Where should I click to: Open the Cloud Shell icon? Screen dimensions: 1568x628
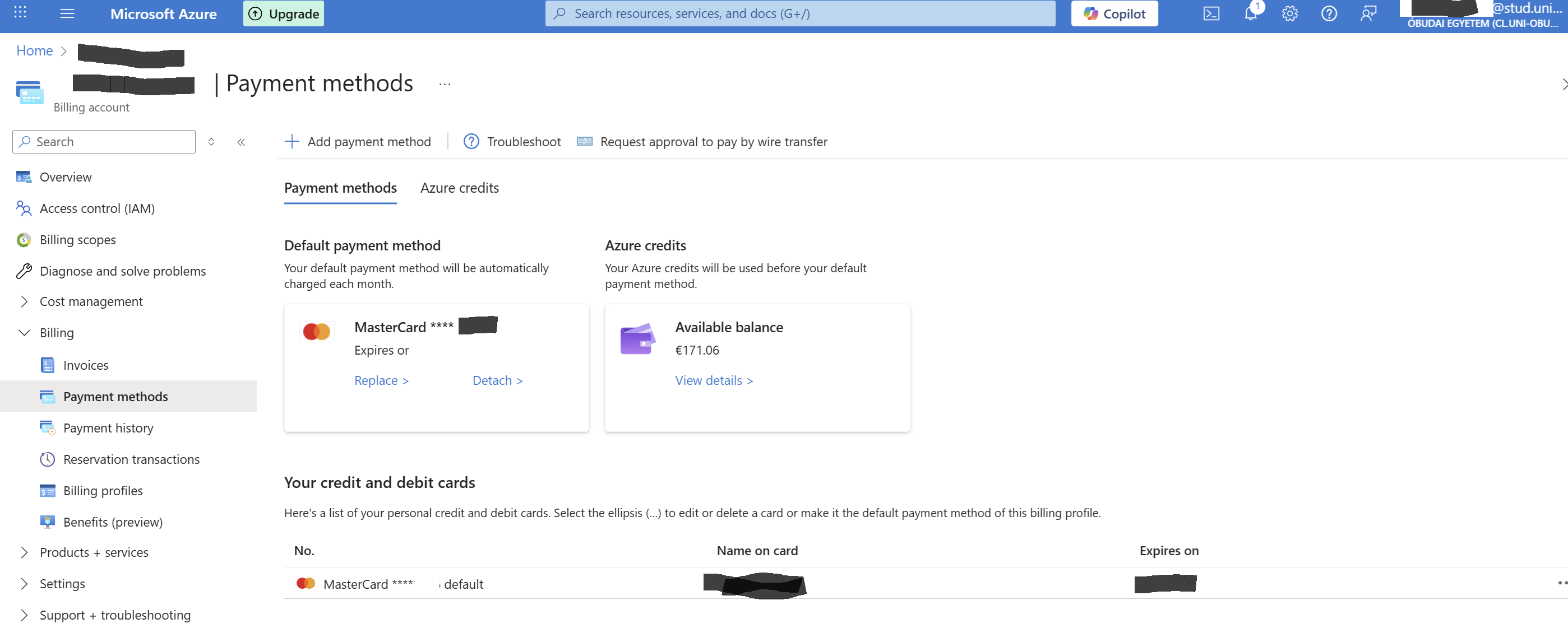coord(1211,13)
